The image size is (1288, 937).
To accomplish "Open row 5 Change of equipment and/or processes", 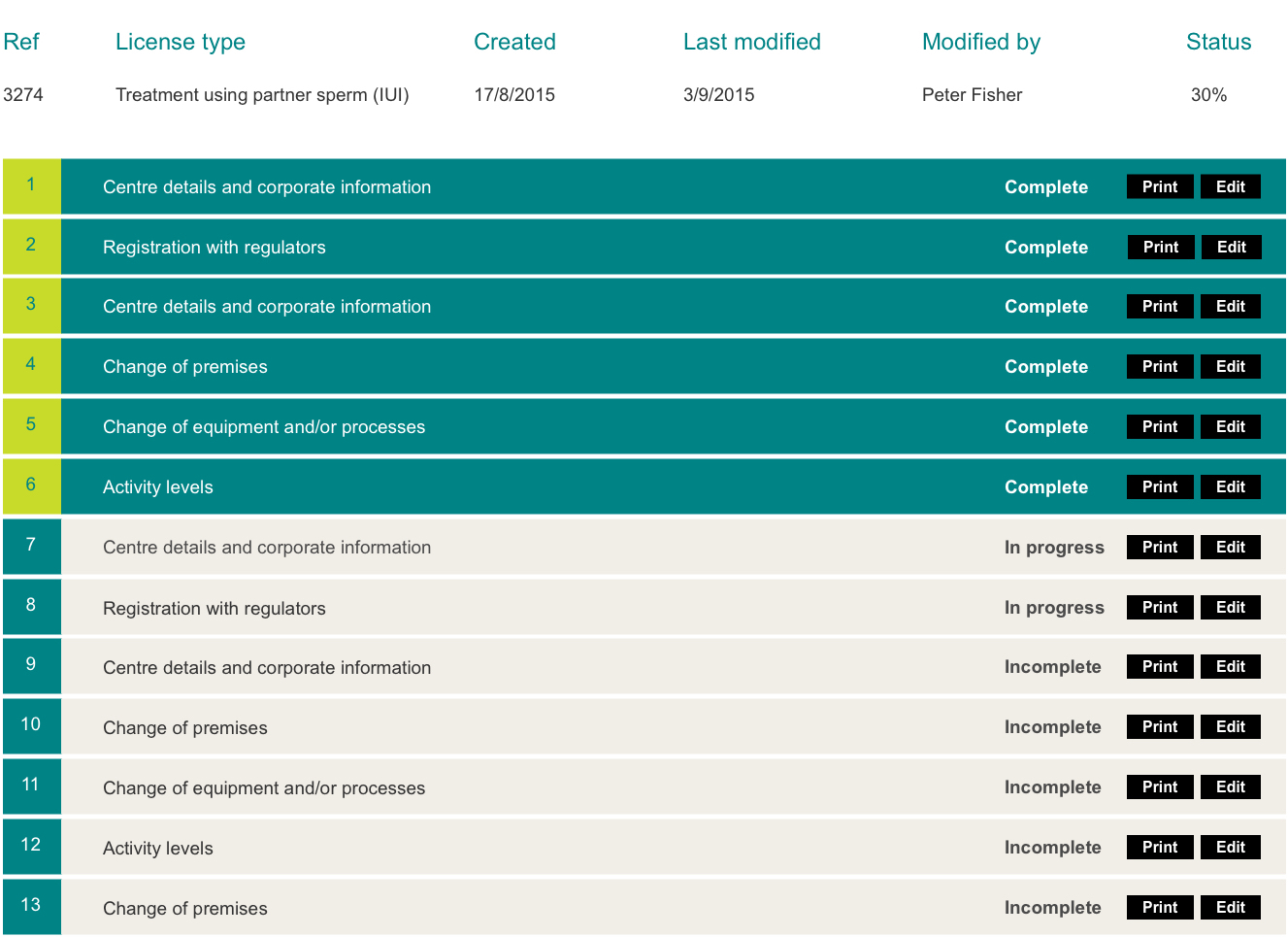I will [x=263, y=427].
